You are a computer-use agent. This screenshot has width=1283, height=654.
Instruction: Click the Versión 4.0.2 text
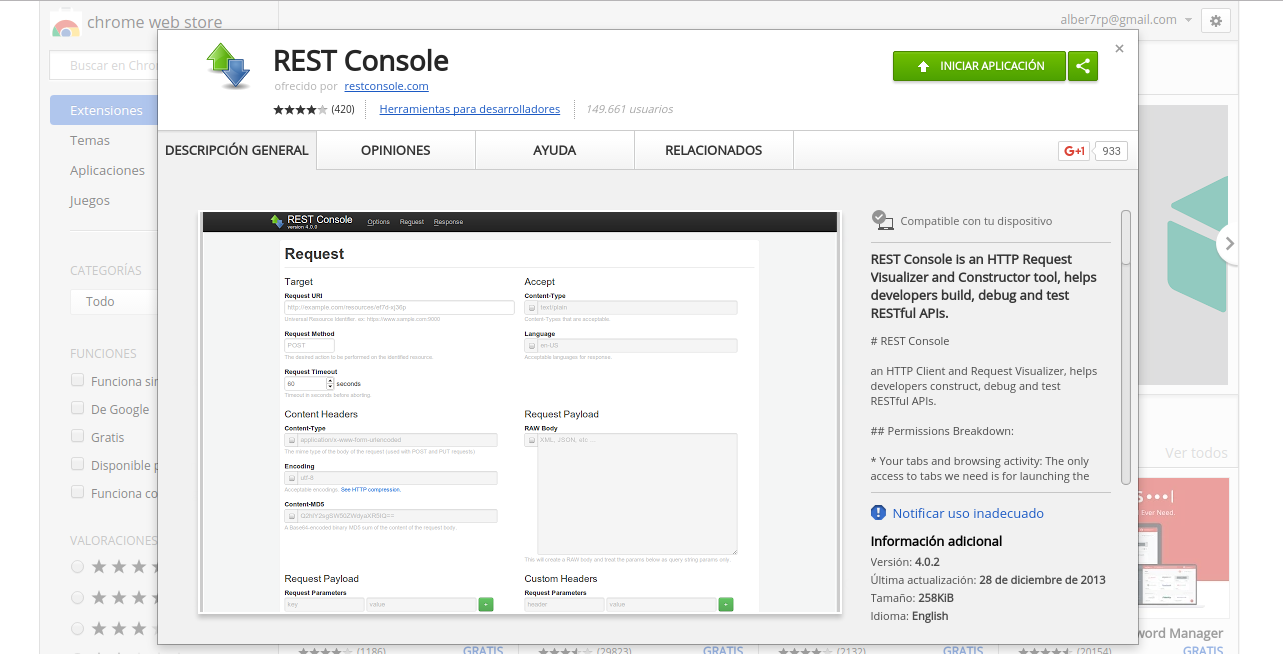[x=905, y=562]
